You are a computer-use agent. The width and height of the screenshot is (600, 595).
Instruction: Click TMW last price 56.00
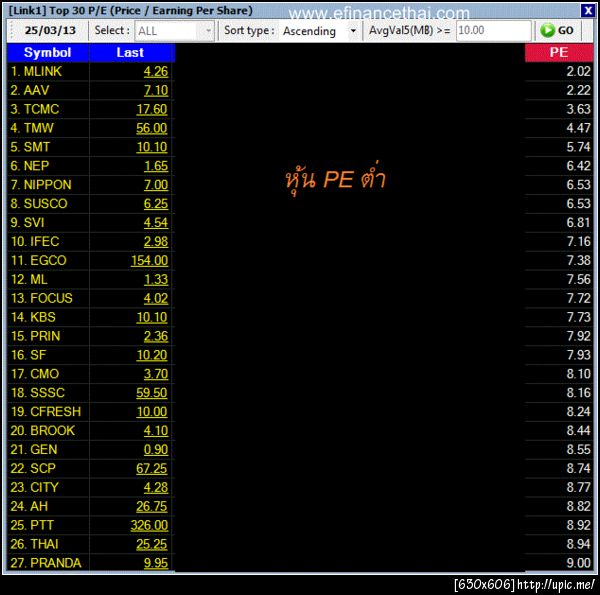click(152, 128)
